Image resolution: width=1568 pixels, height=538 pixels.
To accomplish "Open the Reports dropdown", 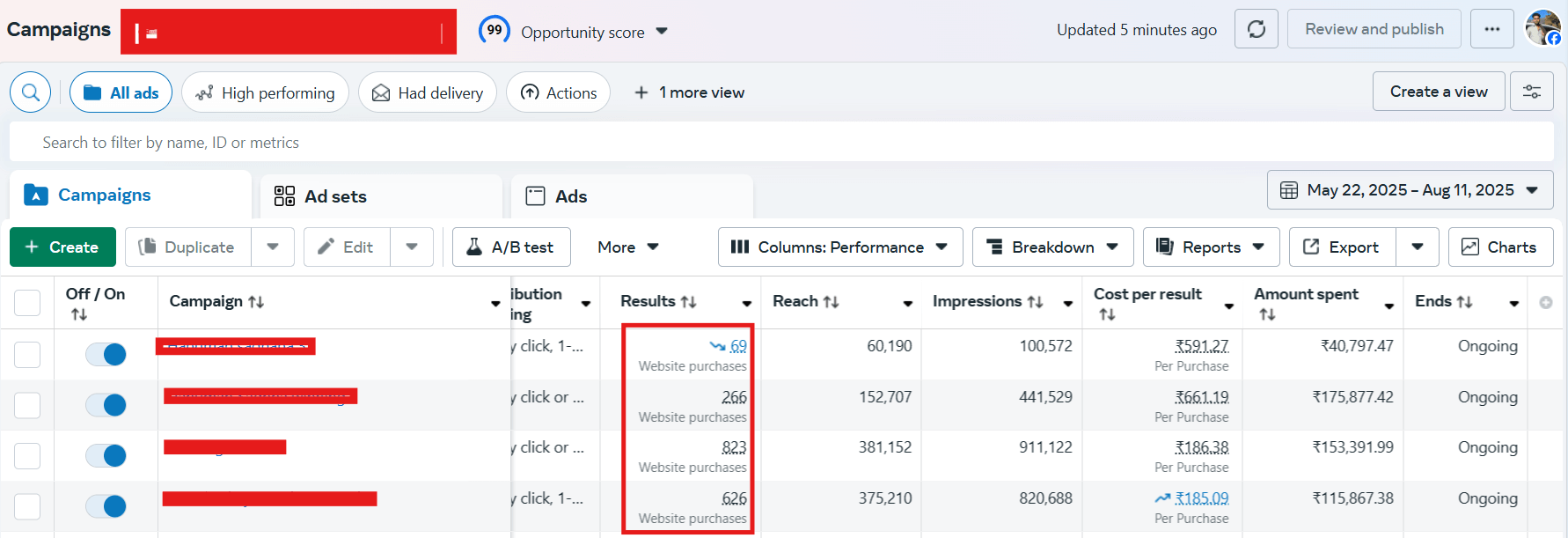I will [x=1212, y=247].
